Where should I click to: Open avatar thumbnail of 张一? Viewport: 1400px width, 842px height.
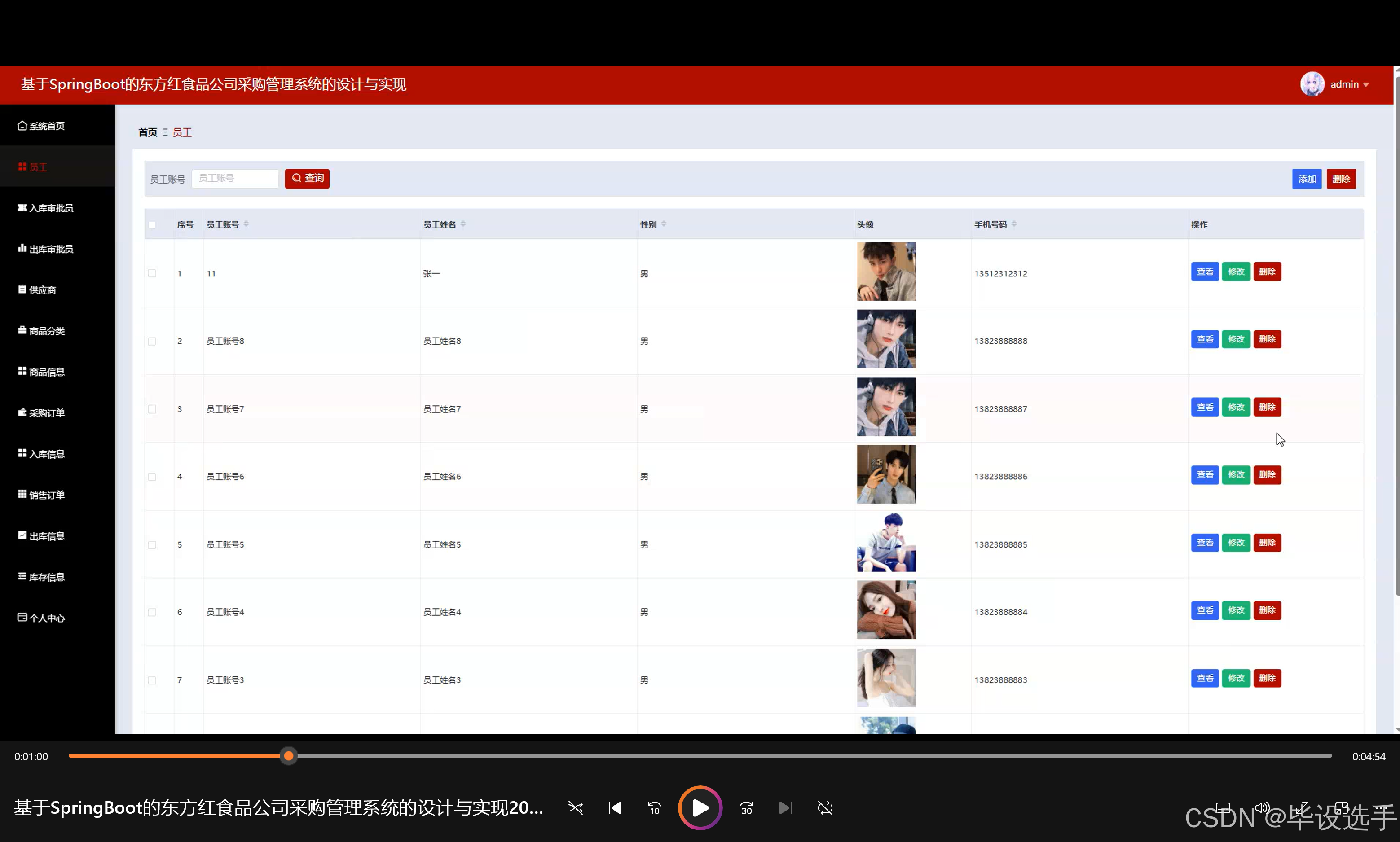(886, 271)
